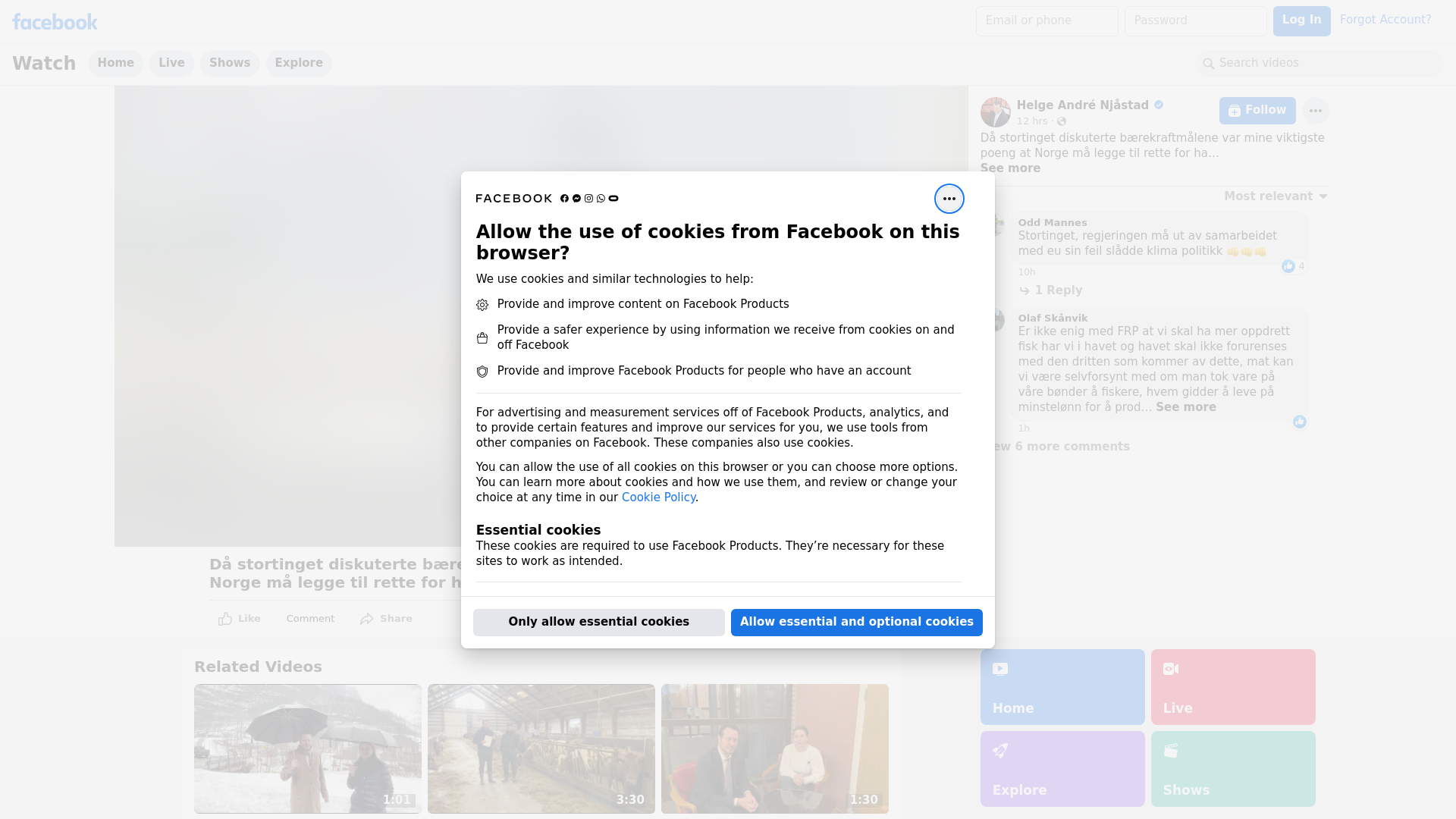Switch to the Live tab in Watch
The height and width of the screenshot is (819, 1456).
pos(171,63)
